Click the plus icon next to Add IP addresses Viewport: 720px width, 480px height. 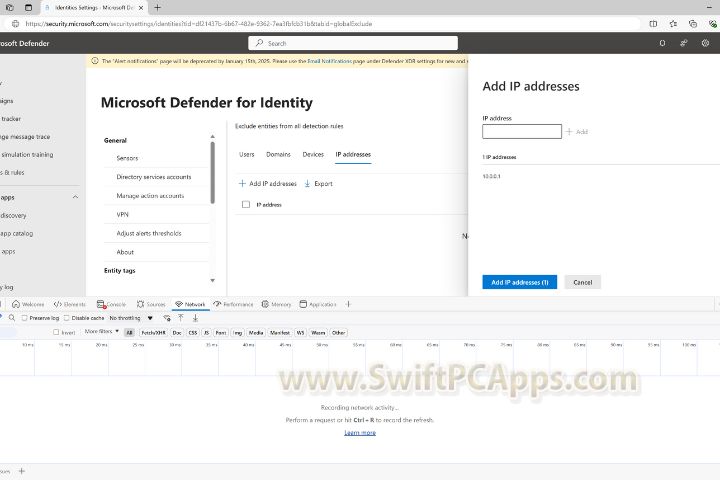242,183
